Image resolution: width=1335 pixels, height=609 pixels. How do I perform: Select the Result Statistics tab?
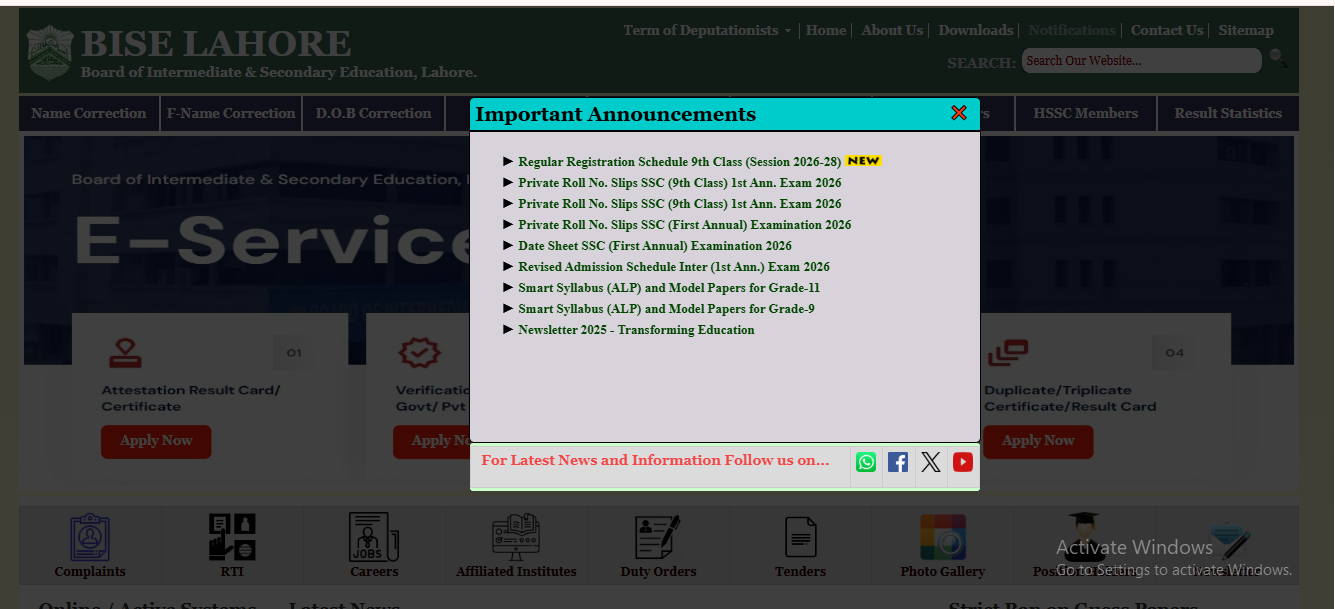[x=1228, y=113]
